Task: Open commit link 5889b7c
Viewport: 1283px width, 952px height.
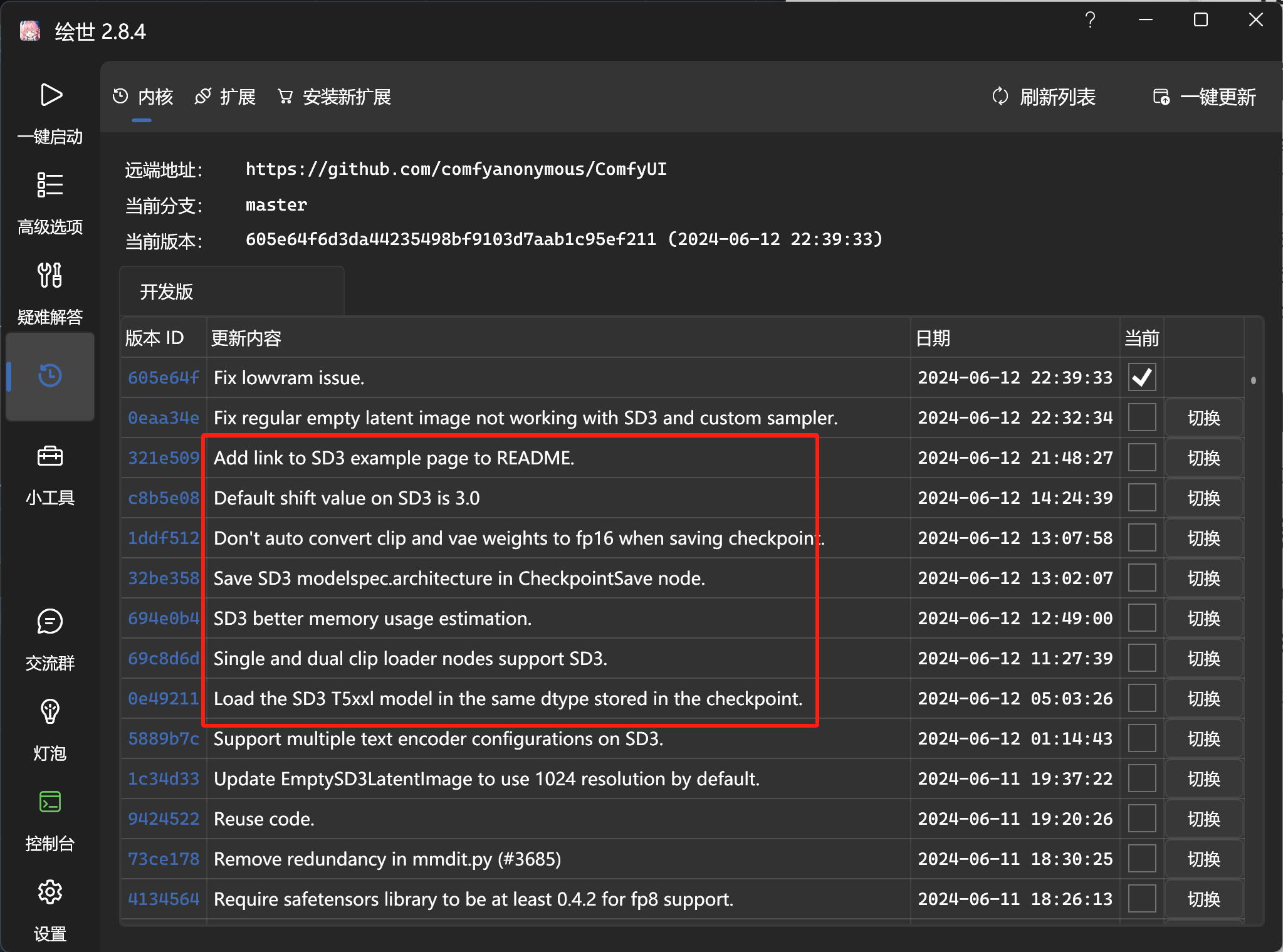Action: point(164,739)
